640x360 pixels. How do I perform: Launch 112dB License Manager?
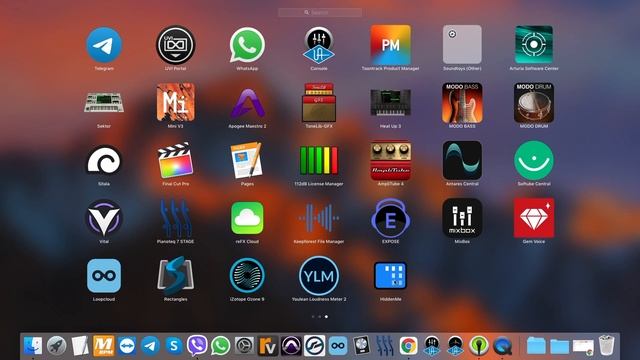click(319, 160)
